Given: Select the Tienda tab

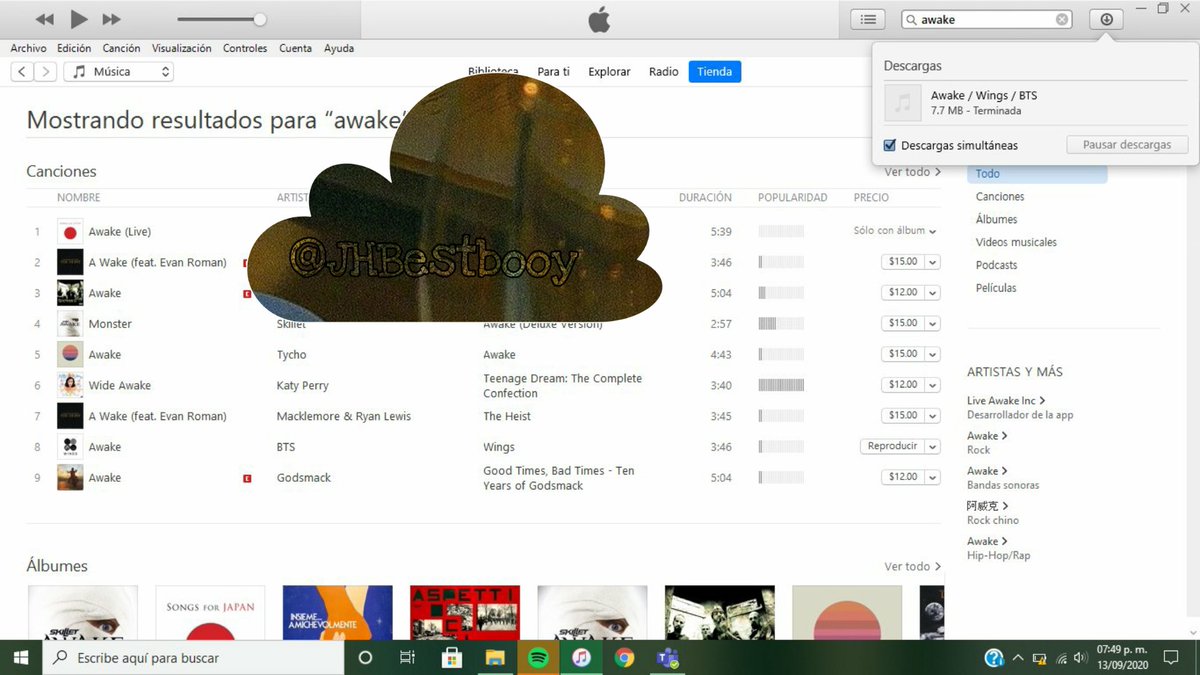Looking at the screenshot, I should coord(715,72).
